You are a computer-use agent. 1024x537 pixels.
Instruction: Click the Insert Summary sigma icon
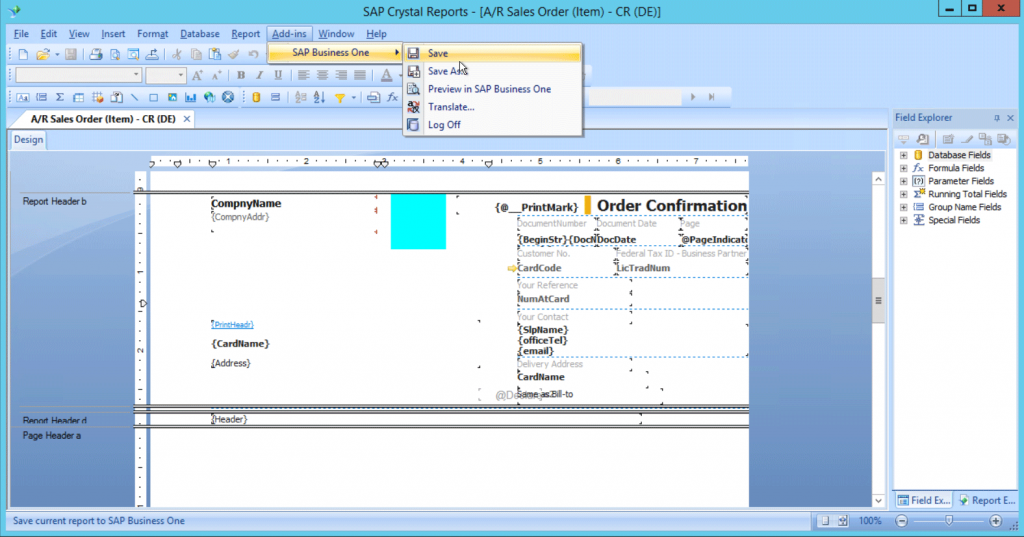[x=59, y=97]
